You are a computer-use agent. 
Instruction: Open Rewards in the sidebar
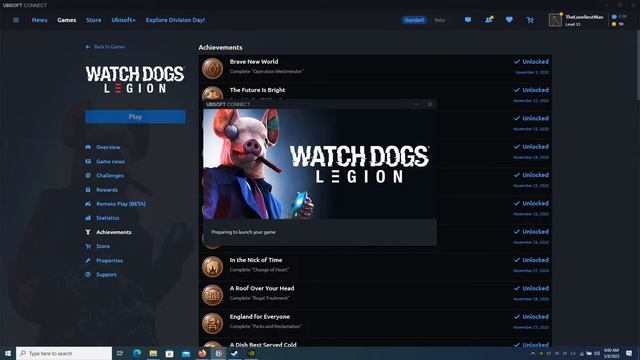click(107, 190)
